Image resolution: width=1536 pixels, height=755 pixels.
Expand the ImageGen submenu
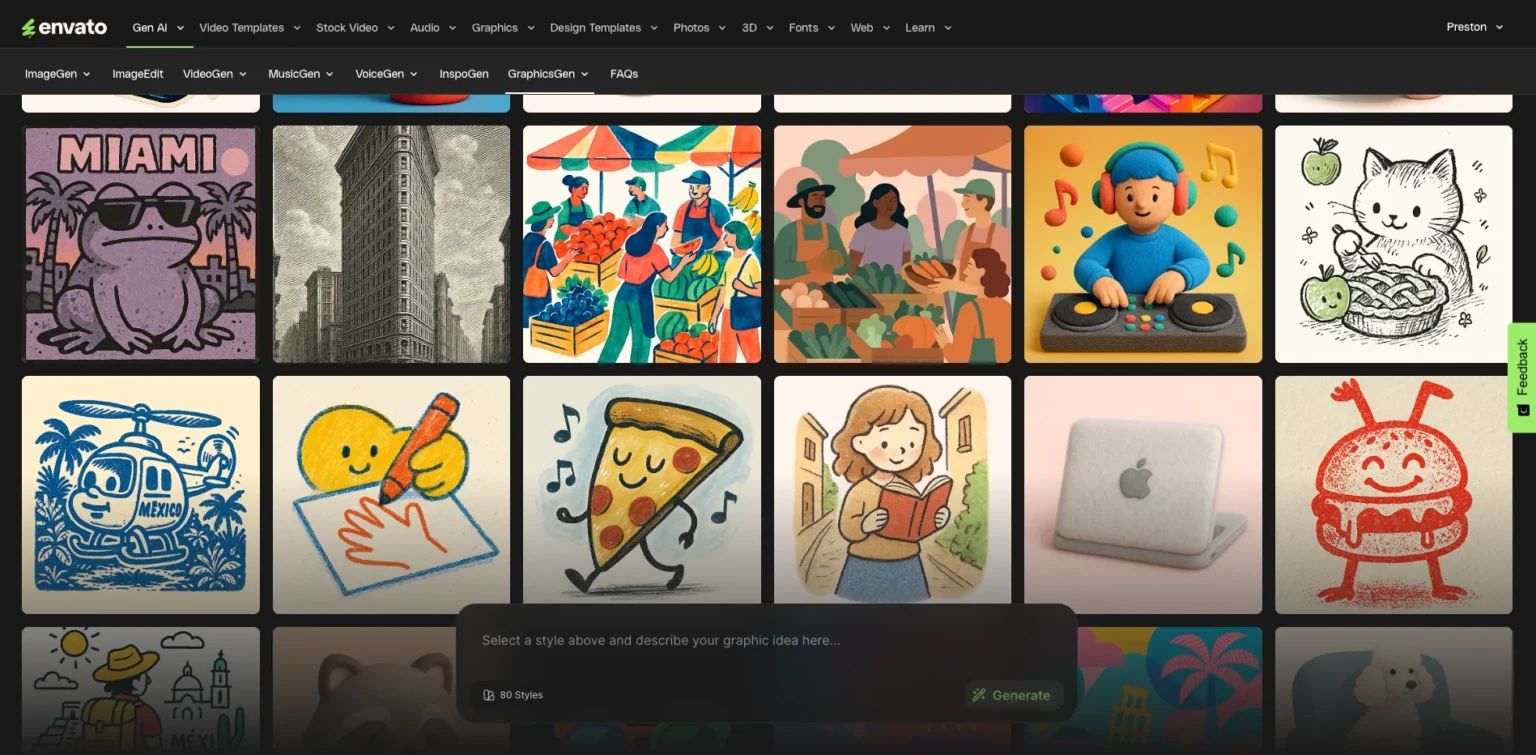[58, 74]
